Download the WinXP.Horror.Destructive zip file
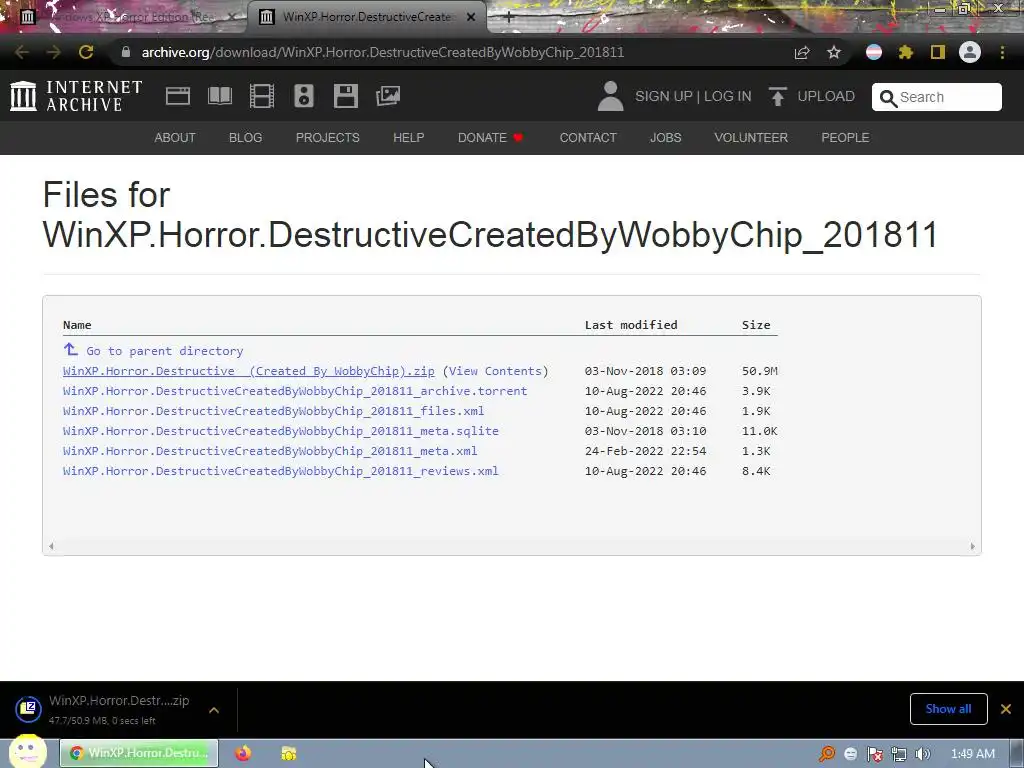This screenshot has height=768, width=1024. point(248,371)
